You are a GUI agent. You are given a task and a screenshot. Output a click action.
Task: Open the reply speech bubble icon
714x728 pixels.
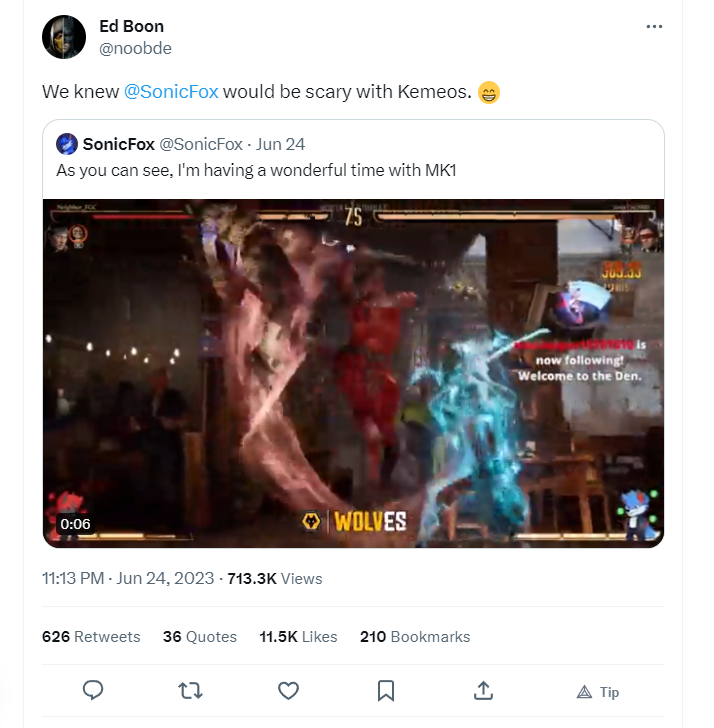(x=93, y=690)
